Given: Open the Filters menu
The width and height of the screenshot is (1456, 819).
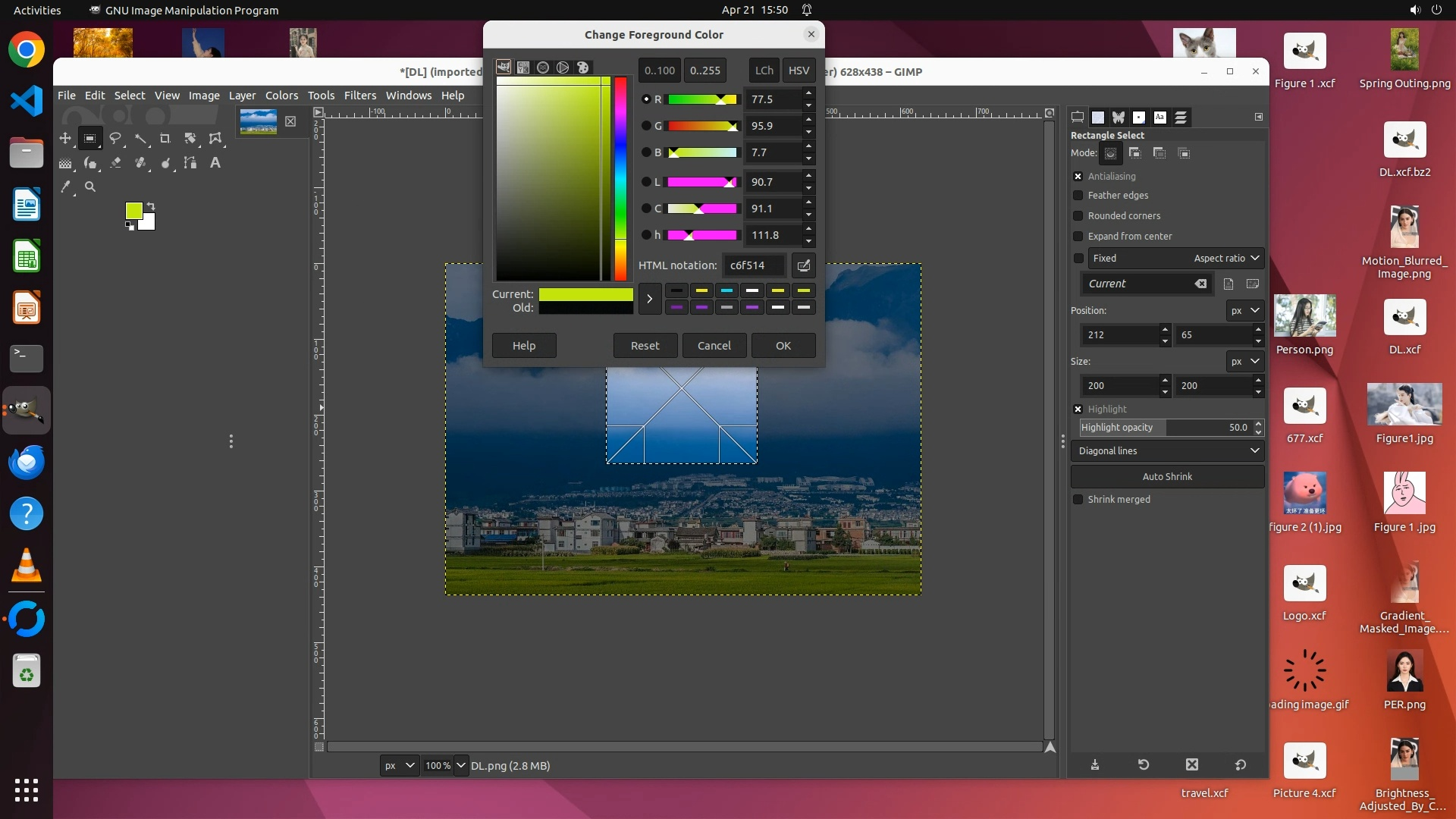Looking at the screenshot, I should 359,96.
